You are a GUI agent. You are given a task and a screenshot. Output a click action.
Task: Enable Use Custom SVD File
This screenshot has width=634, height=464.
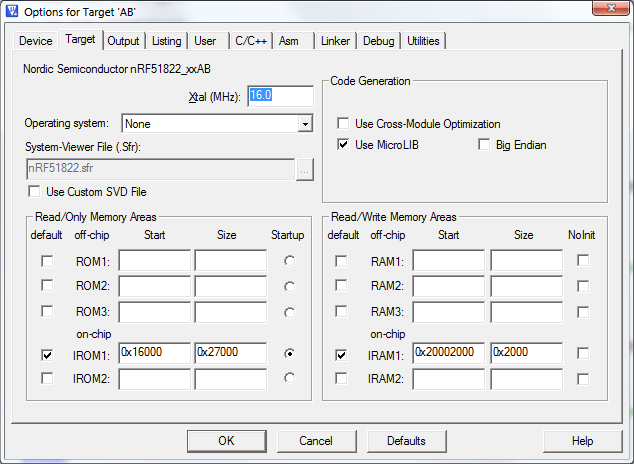coord(35,191)
